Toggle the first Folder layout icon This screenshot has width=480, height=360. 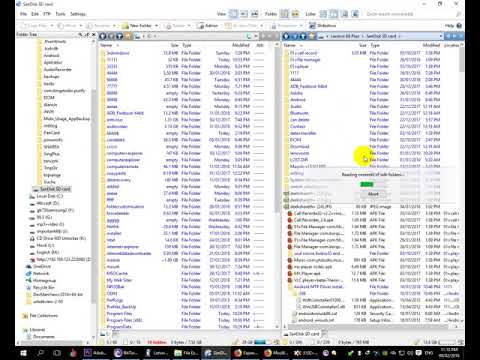pos(284,14)
